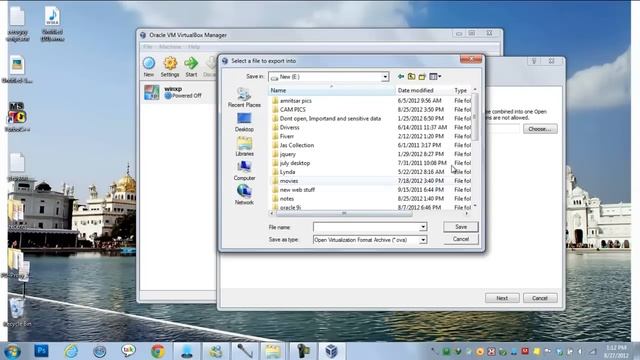Open Help menu in VirtualBox Manager

point(194,47)
